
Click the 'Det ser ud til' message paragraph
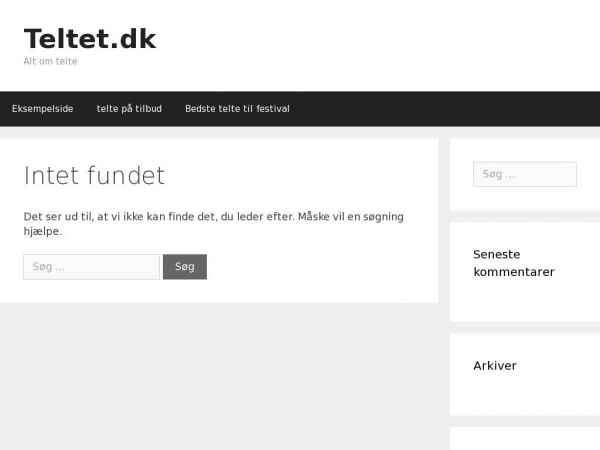pyautogui.click(x=214, y=224)
